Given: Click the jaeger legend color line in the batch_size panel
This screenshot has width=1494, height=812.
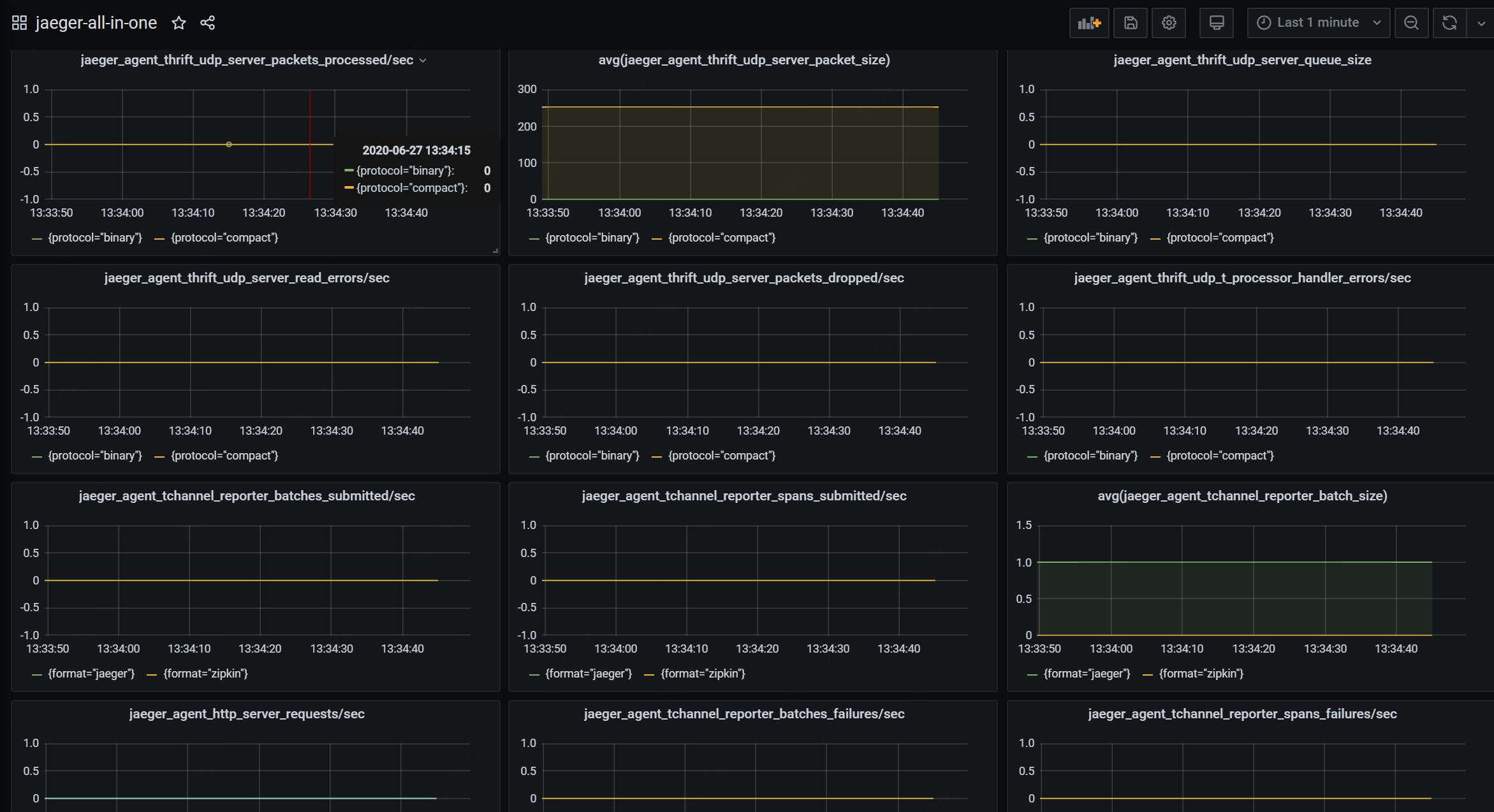Looking at the screenshot, I should 1032,674.
